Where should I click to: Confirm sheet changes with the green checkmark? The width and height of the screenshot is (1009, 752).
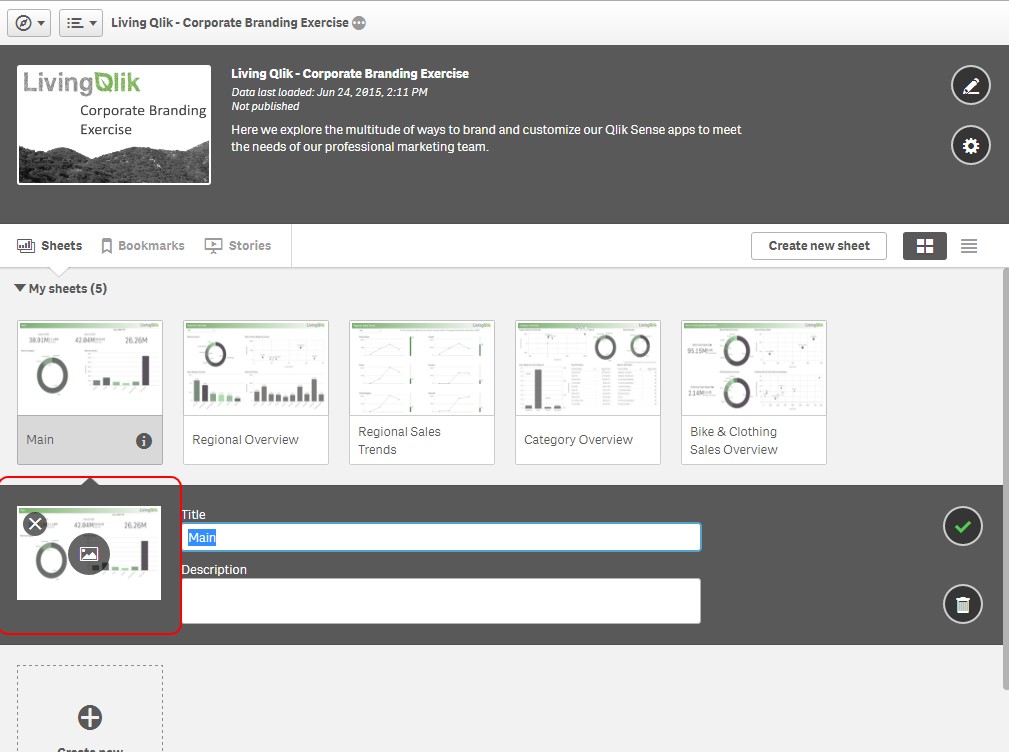(x=962, y=526)
